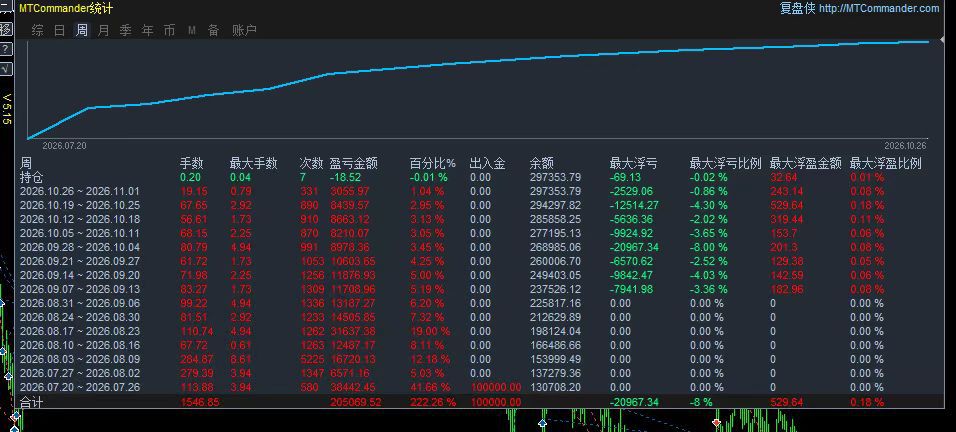956x432 pixels.
Task: Select row 2026.09.07 ~ 2026.09.13
Action: pyautogui.click(x=478, y=289)
